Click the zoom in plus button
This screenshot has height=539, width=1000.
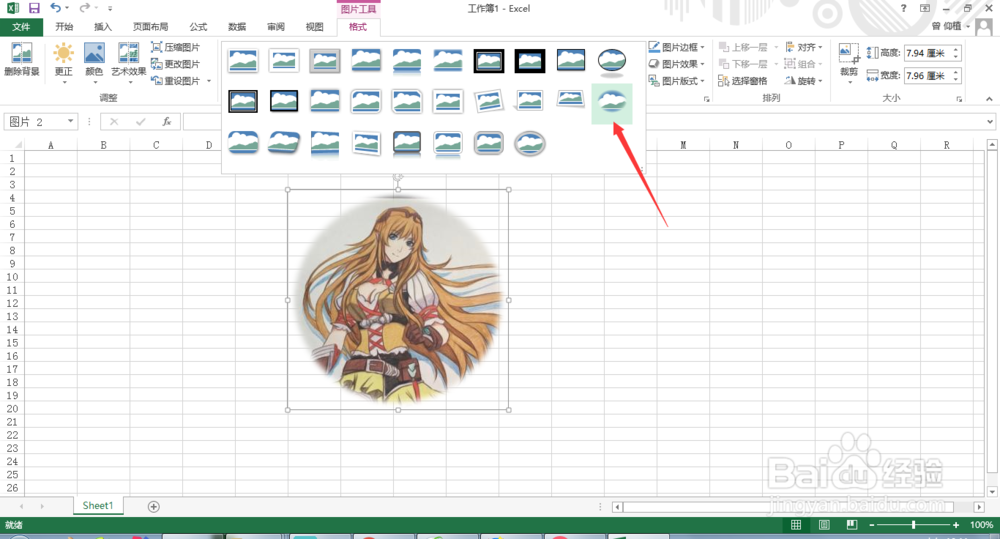click(x=955, y=525)
